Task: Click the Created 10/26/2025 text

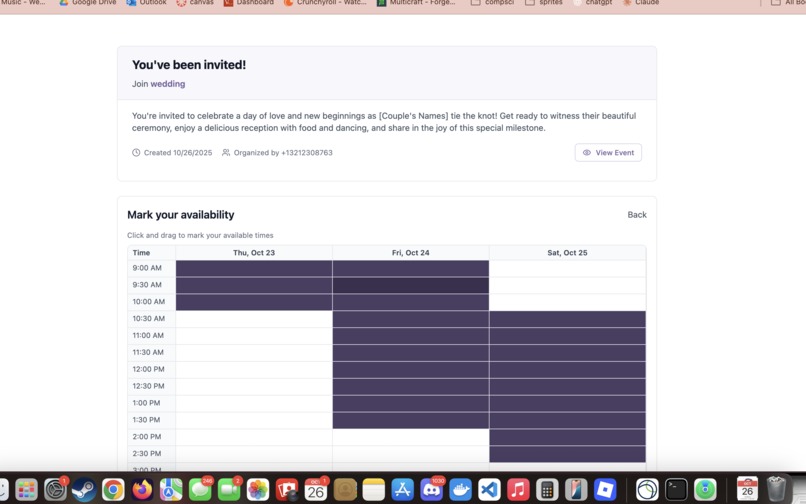Action: (178, 153)
